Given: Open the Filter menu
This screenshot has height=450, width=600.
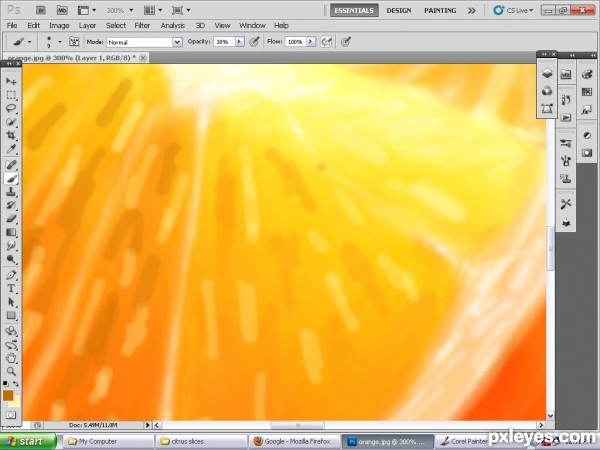Looking at the screenshot, I should [142, 26].
